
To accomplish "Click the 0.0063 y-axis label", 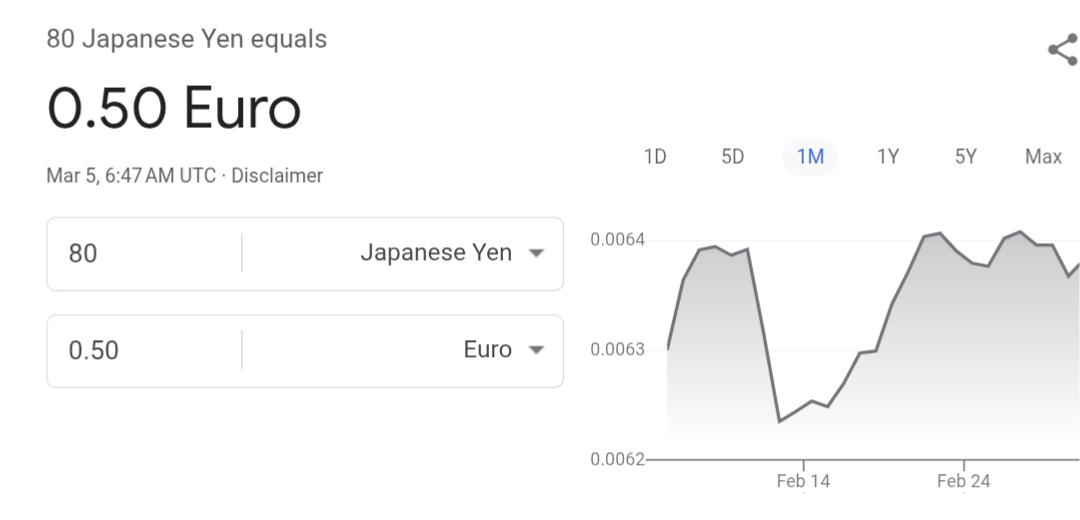I will pos(618,349).
